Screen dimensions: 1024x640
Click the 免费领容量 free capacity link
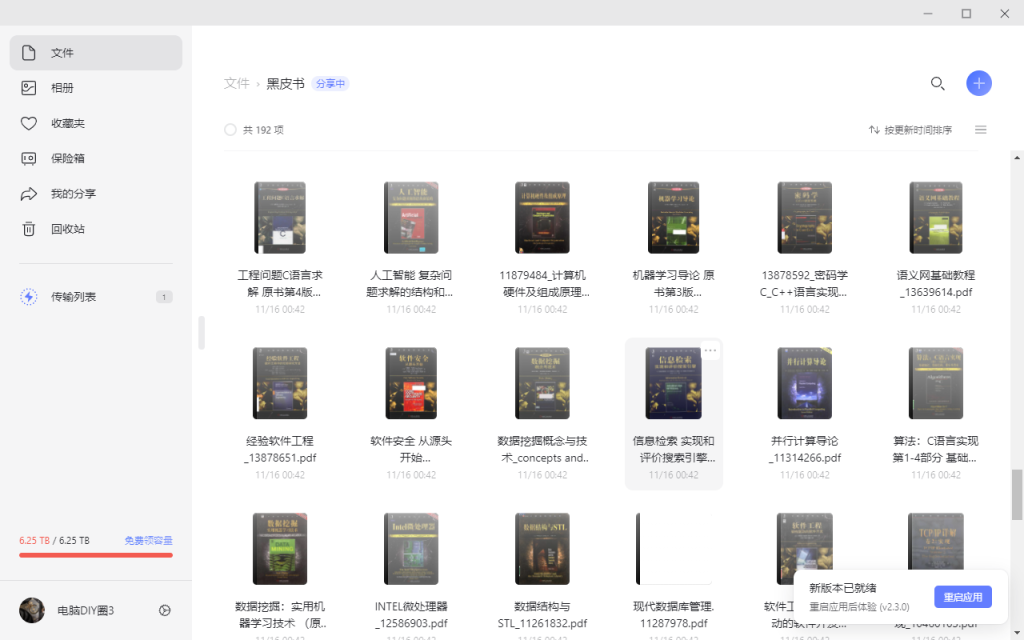pos(148,540)
